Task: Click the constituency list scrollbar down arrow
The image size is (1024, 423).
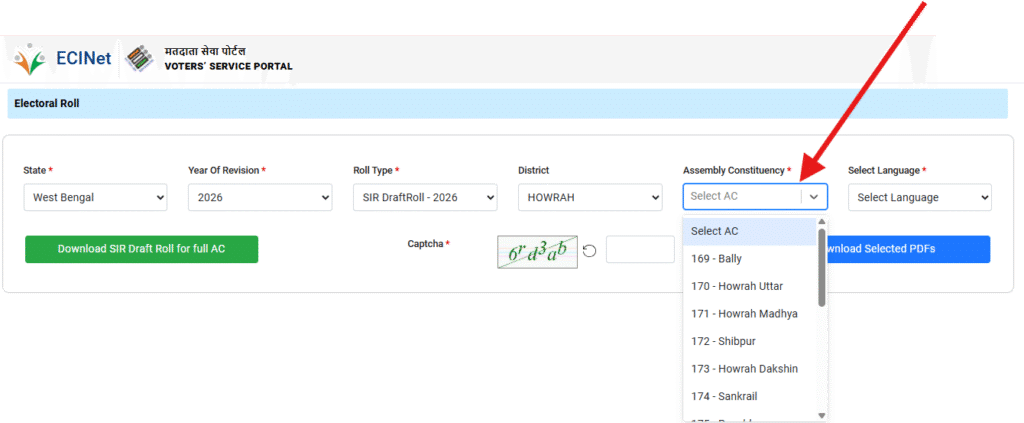Action: [x=822, y=414]
